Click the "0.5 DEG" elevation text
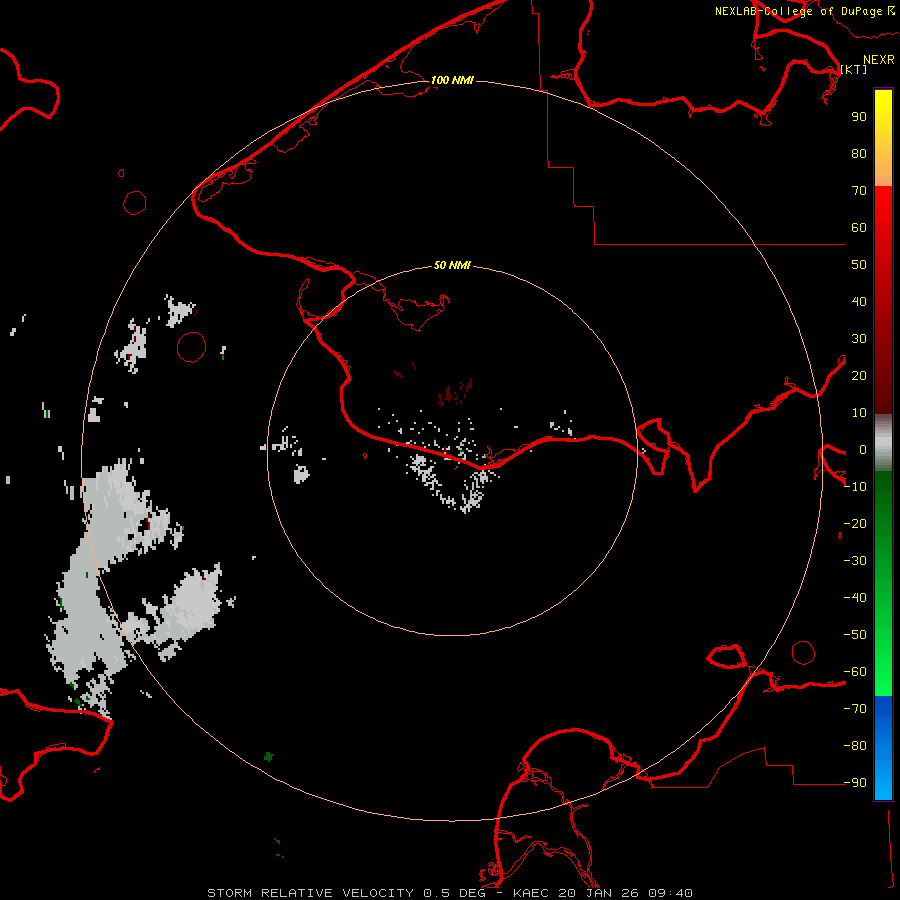This screenshot has height=900, width=900. point(455,893)
